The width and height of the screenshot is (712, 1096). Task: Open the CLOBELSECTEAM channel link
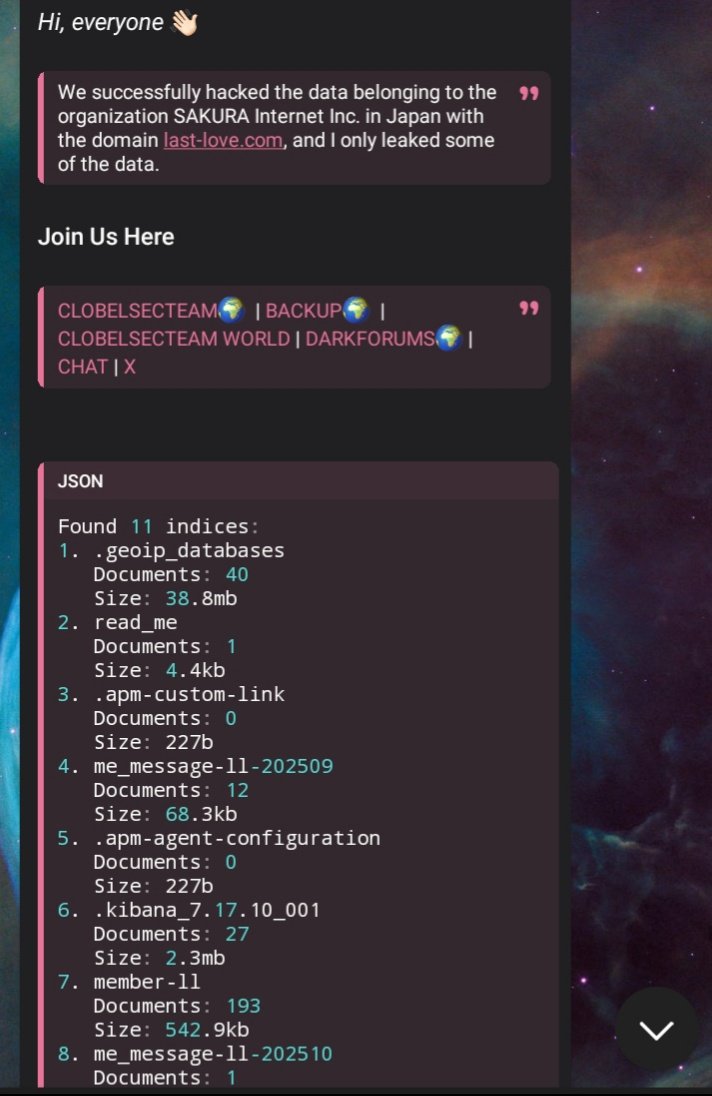click(138, 310)
